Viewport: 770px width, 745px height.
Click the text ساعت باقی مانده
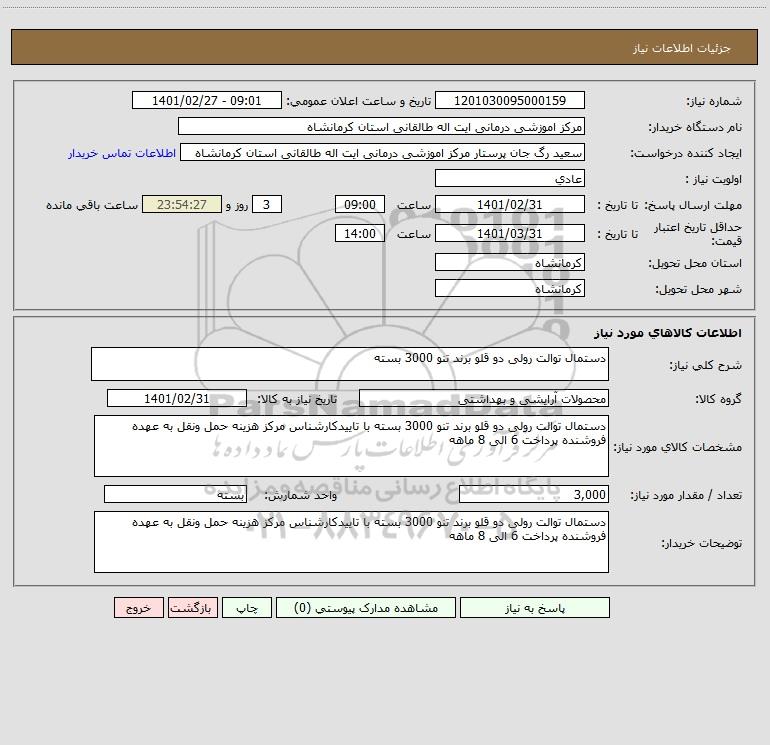pyautogui.click(x=92, y=205)
